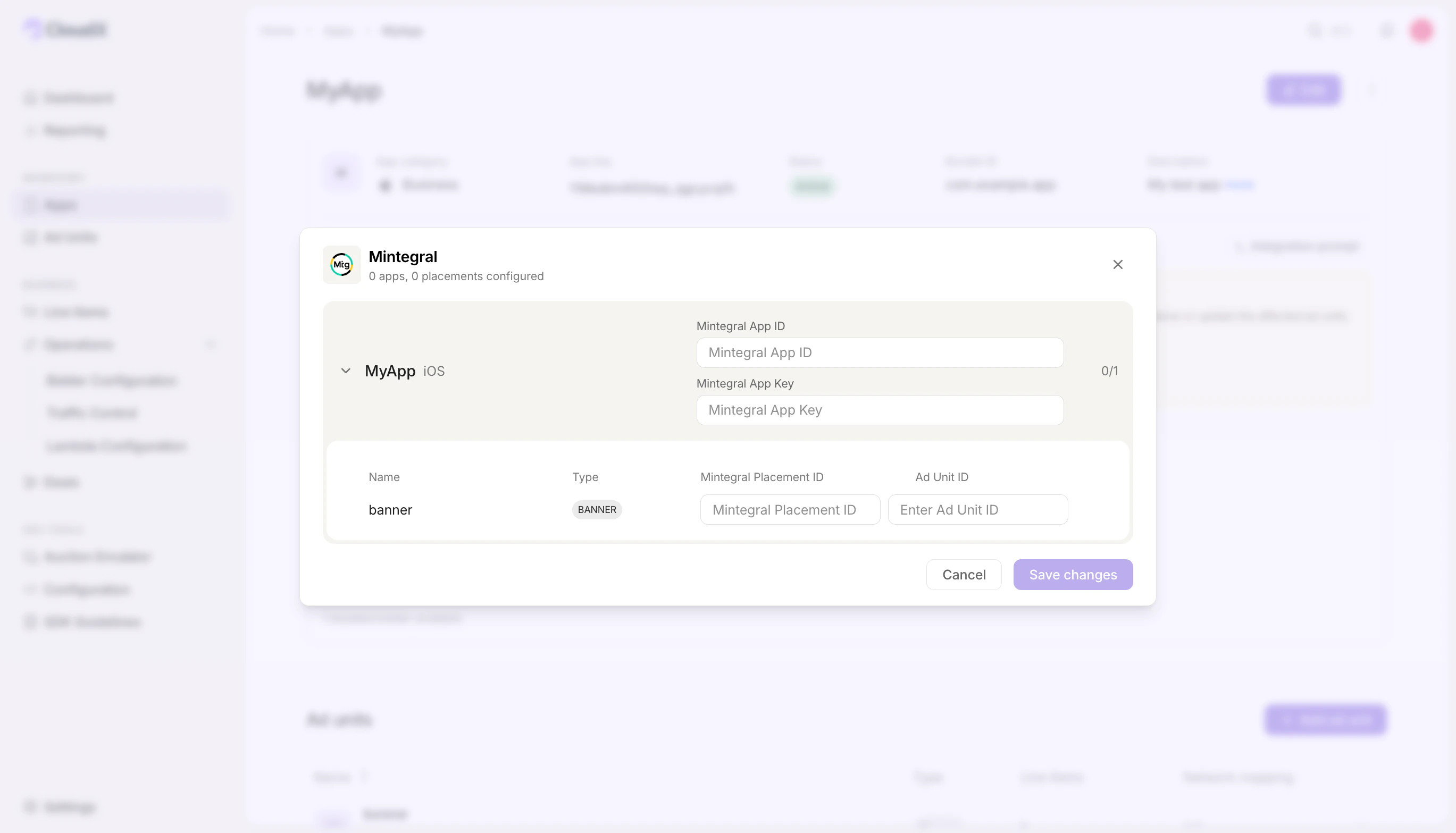Collapse the MyApp iOS section chevron

(346, 370)
